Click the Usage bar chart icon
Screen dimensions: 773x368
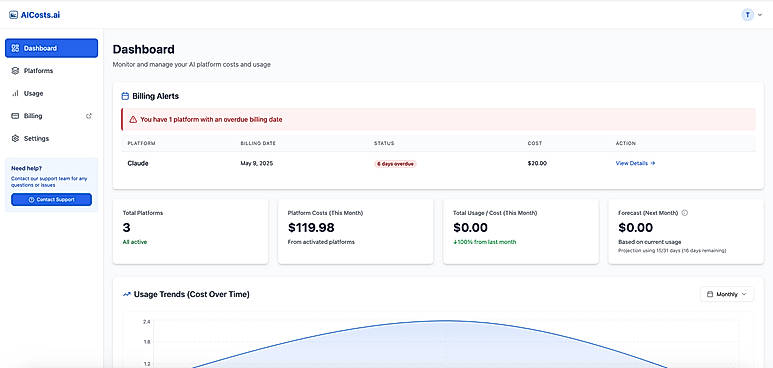[15, 93]
